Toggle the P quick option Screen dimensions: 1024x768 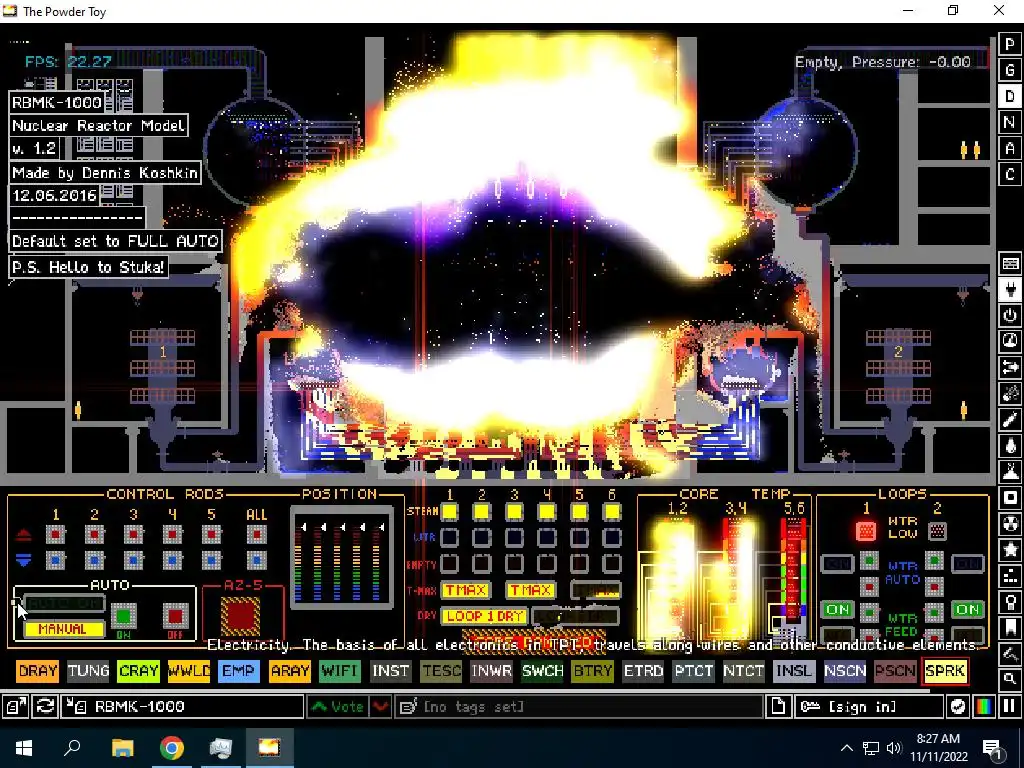(x=1010, y=44)
